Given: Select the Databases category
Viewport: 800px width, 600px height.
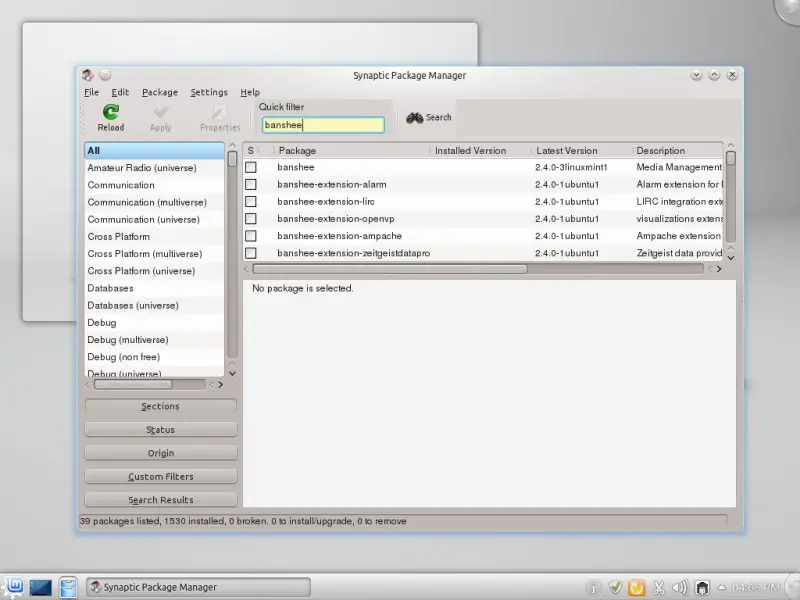Looking at the screenshot, I should [154, 288].
